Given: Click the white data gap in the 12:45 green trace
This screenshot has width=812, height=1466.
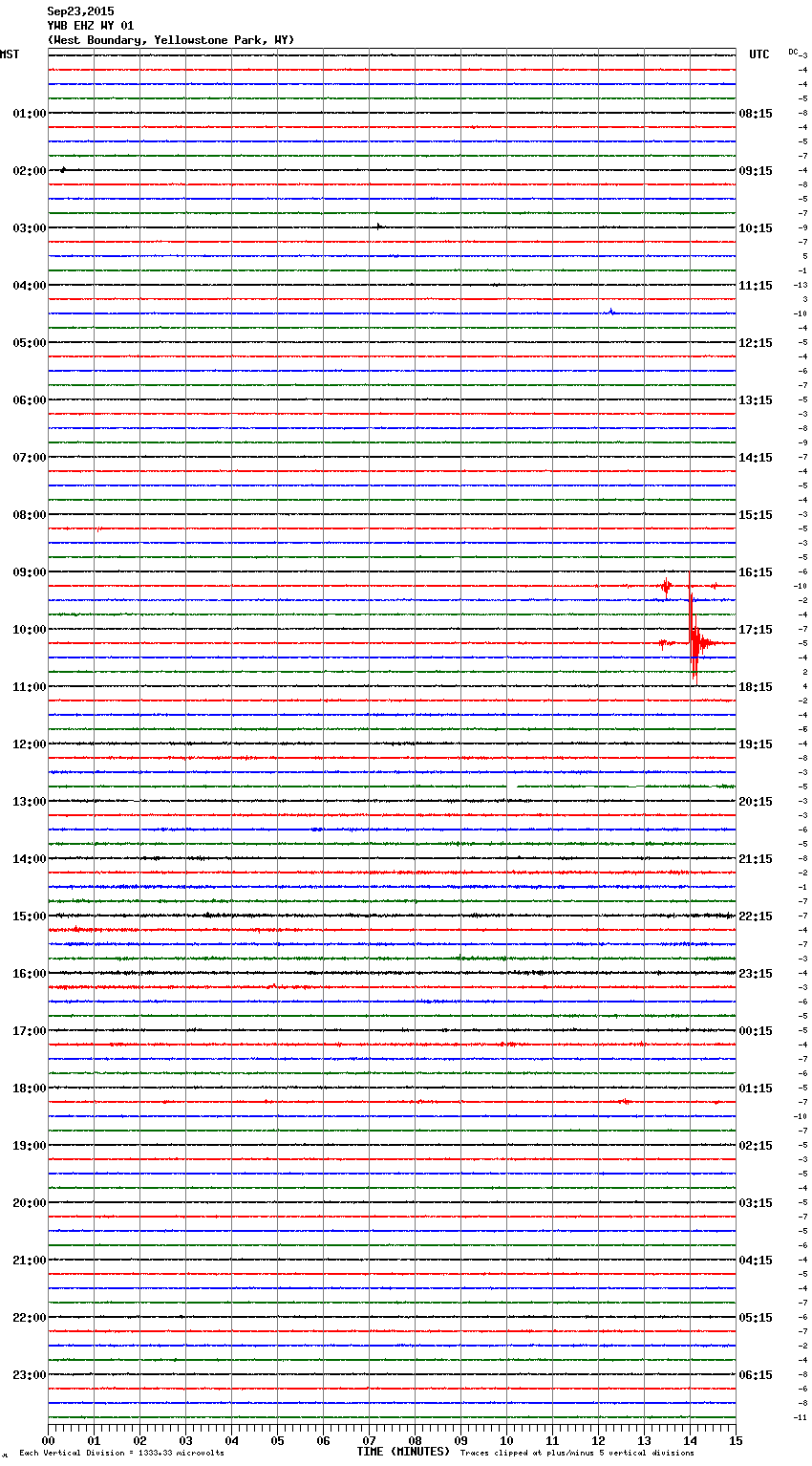Looking at the screenshot, I should pos(512,787).
